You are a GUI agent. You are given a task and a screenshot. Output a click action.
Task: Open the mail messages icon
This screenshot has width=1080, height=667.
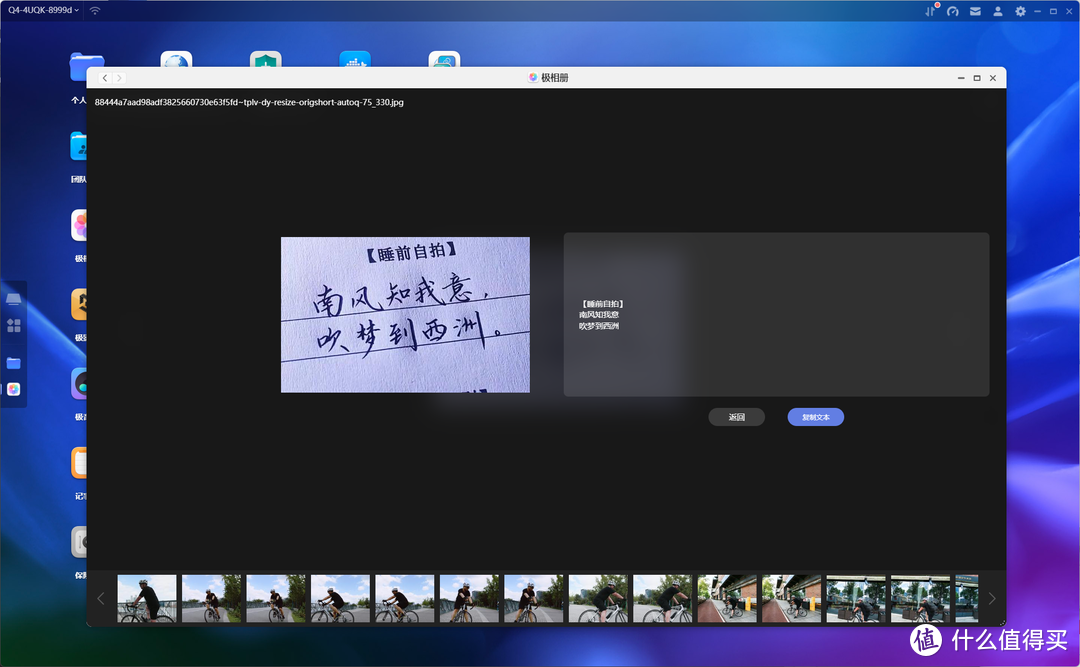[975, 11]
